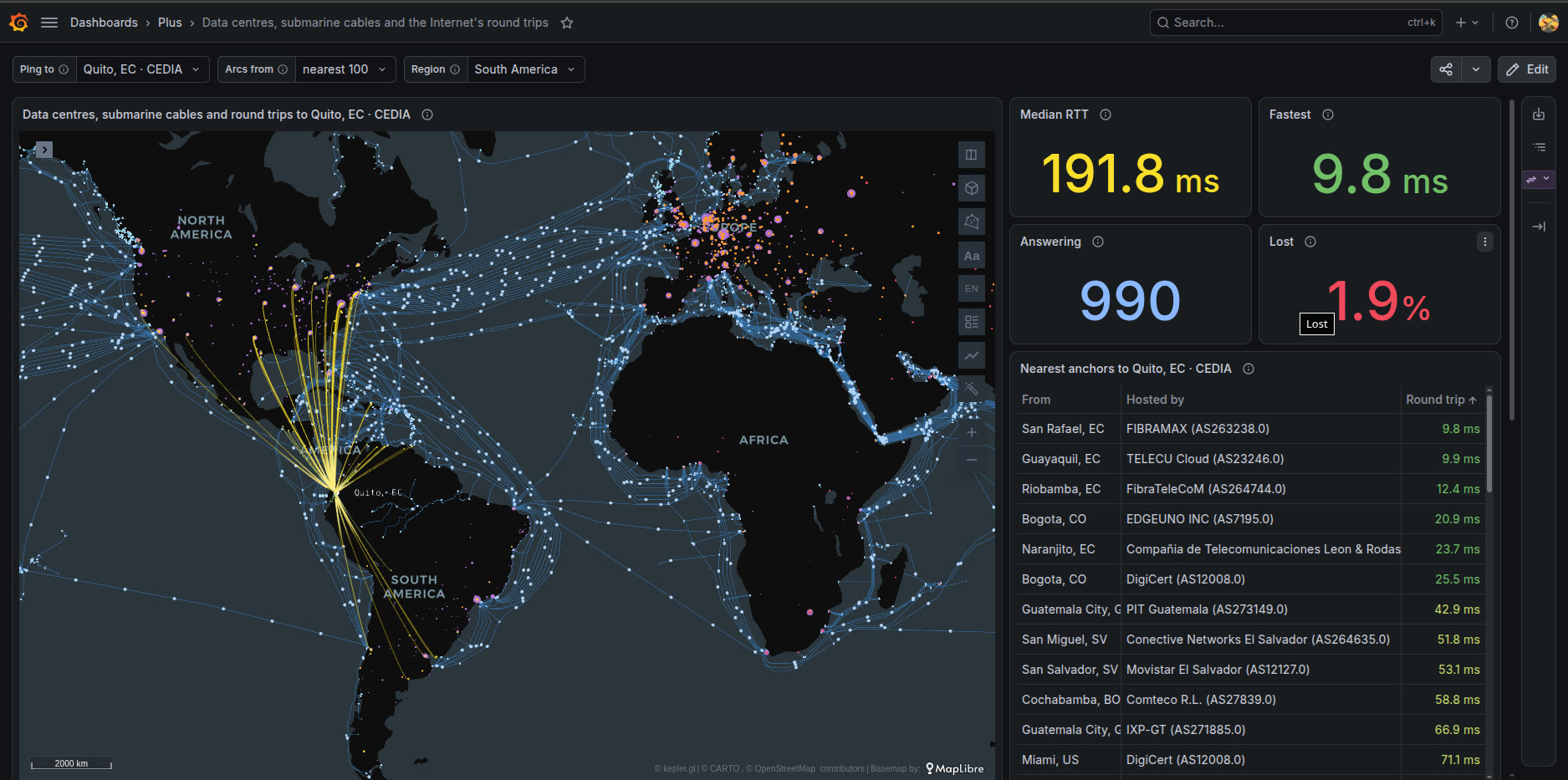The image size is (1568, 780).
Task: Select Cochabamba, BO table cell
Action: coord(1069,700)
